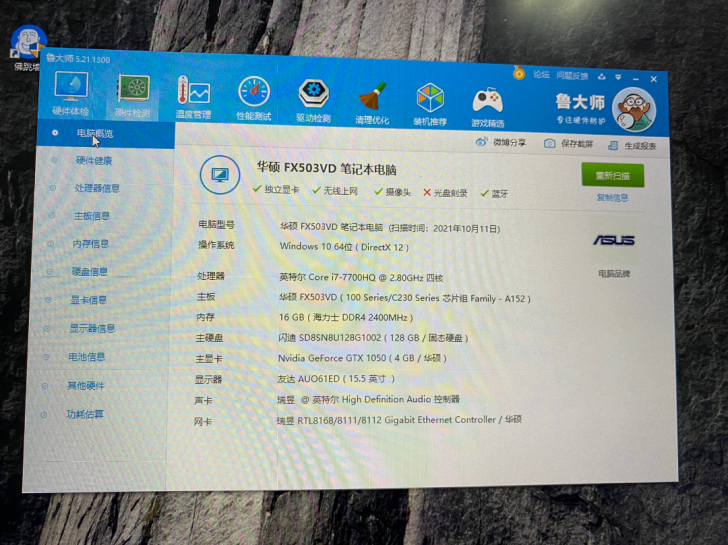Click the 鲁大师 5.21.1300 window title
The image size is (728, 545).
78,59
